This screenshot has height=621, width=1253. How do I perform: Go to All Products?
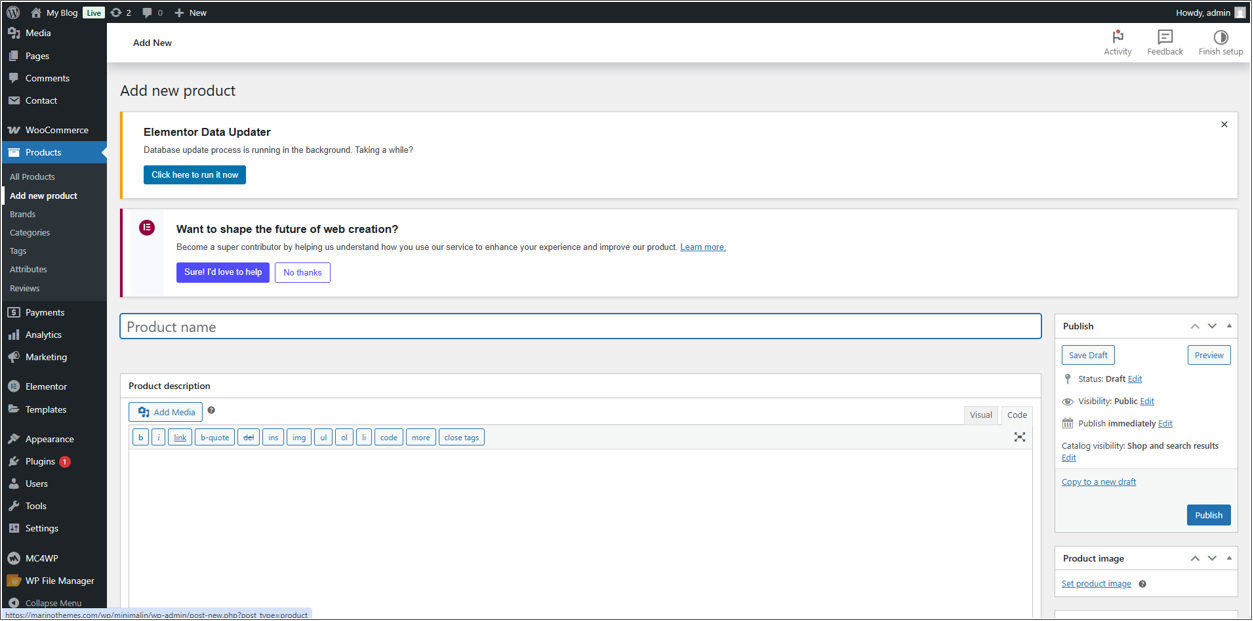coord(32,177)
